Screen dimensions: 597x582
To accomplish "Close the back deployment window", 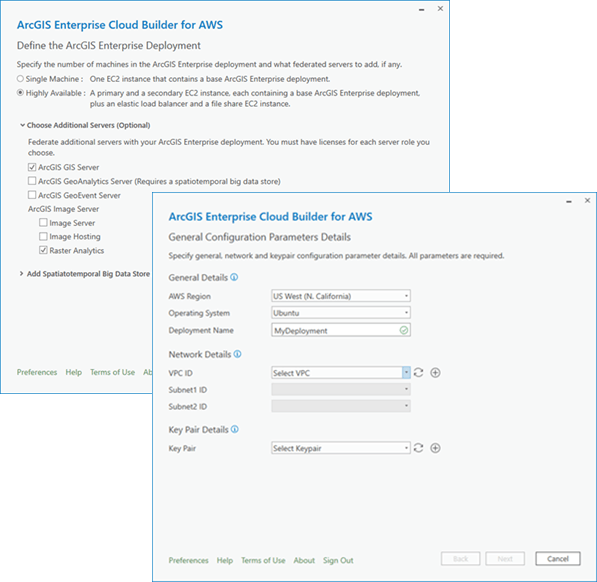I will (x=440, y=8).
